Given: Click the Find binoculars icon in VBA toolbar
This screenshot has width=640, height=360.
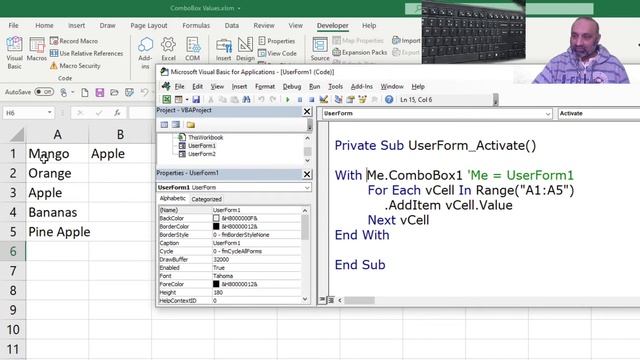Looking at the screenshot, I should (x=246, y=99).
